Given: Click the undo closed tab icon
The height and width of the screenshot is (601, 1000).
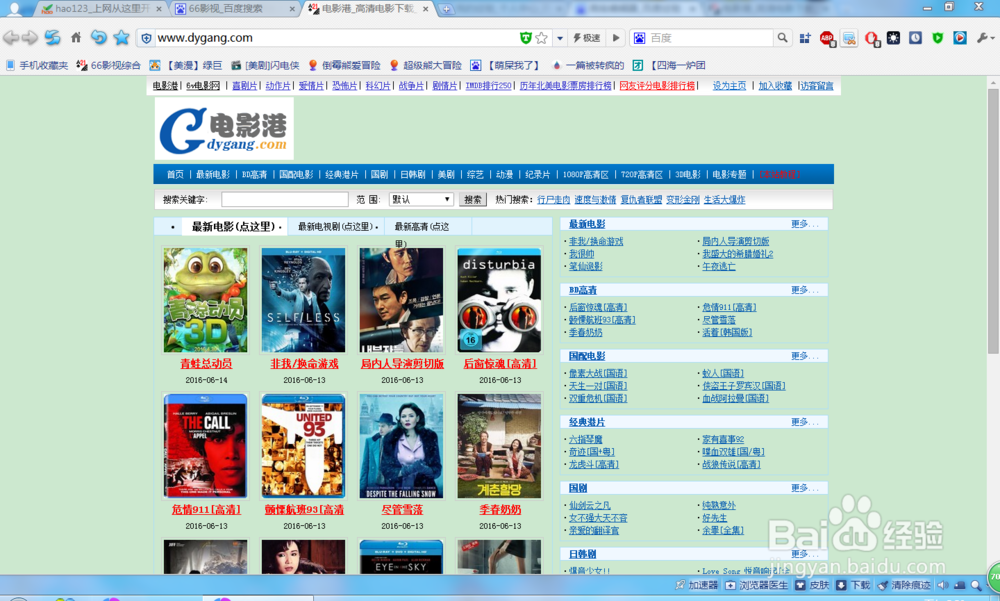Looking at the screenshot, I should pyautogui.click(x=98, y=38).
